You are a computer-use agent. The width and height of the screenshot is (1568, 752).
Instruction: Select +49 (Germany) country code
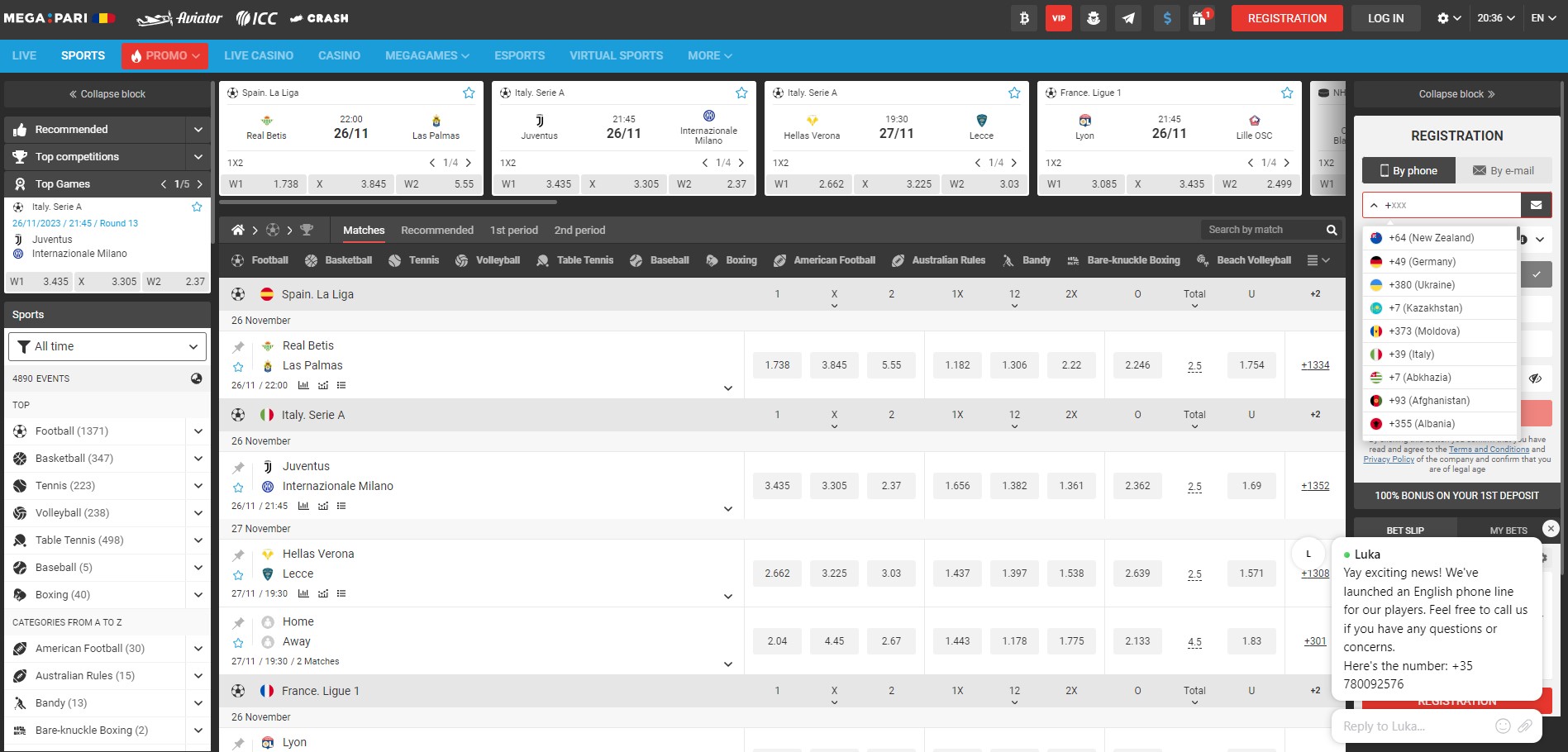pos(1422,261)
